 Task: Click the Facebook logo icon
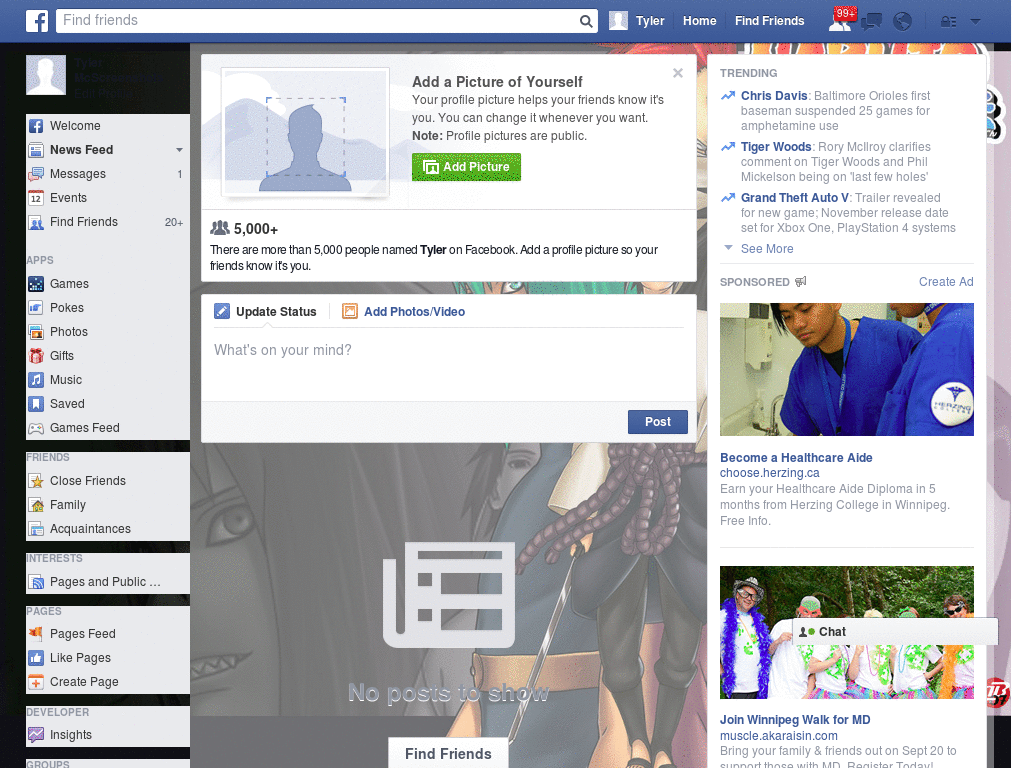tap(37, 21)
